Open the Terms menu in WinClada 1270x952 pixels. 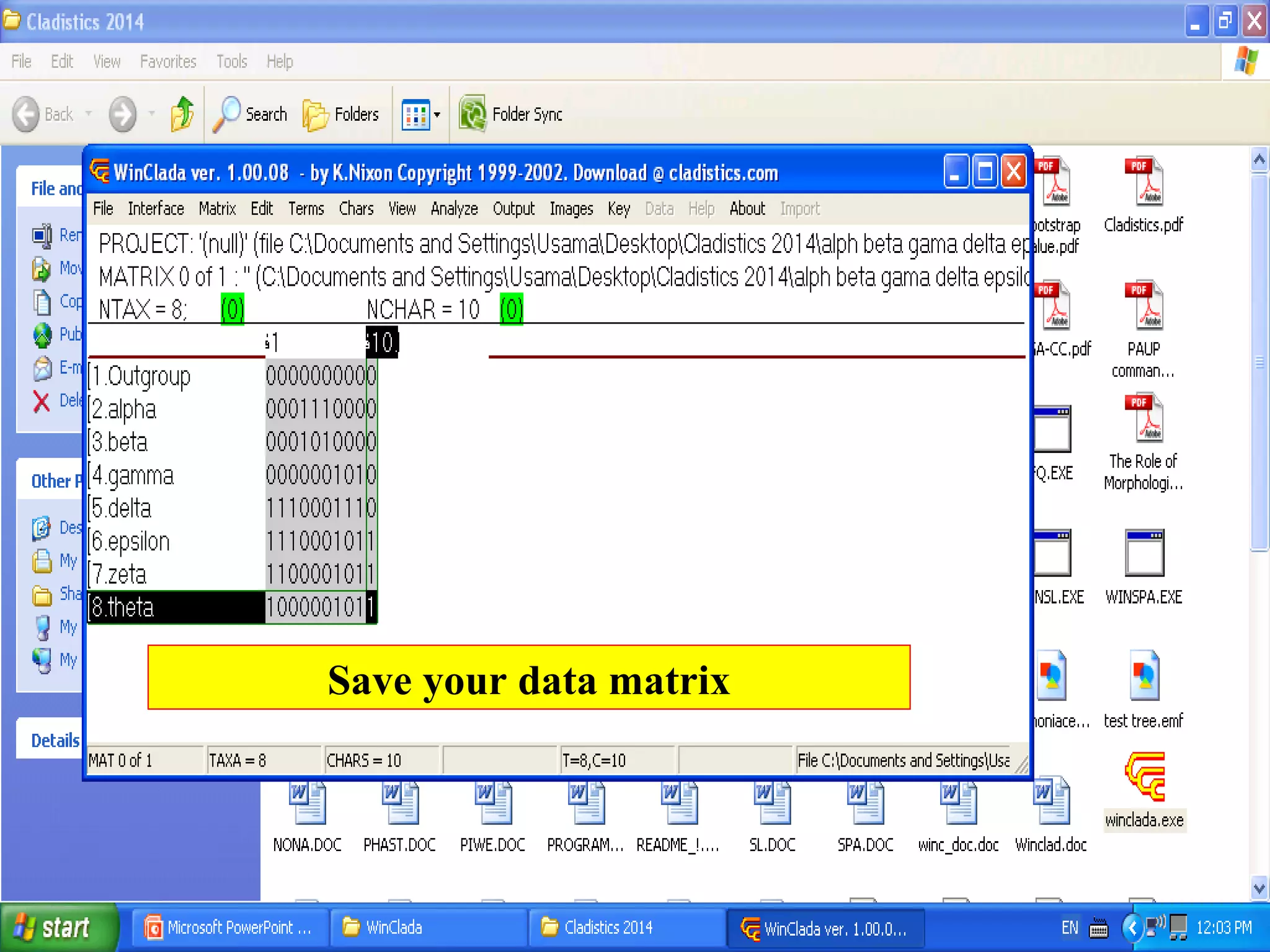(x=306, y=209)
